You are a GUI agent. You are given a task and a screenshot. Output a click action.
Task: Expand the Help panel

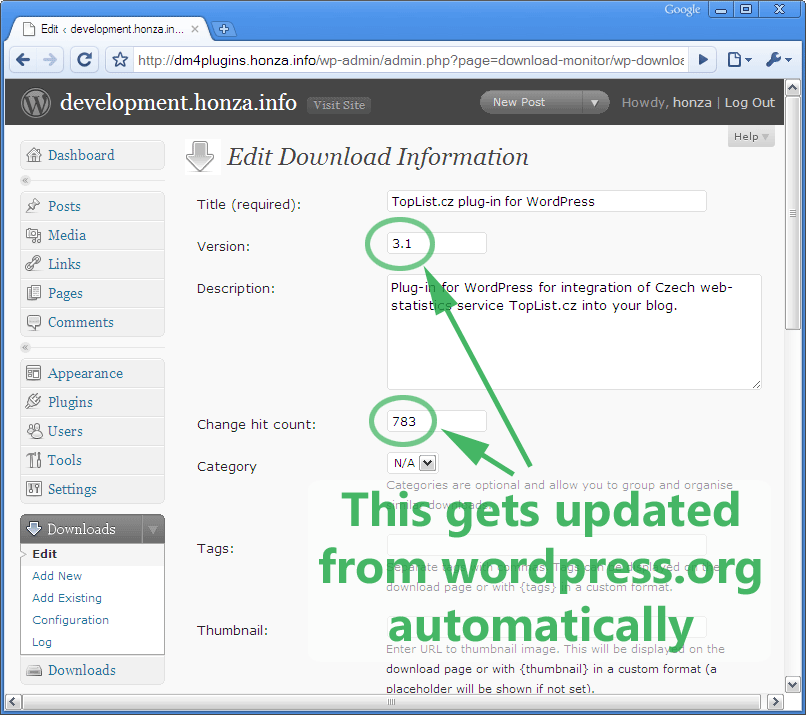click(751, 136)
